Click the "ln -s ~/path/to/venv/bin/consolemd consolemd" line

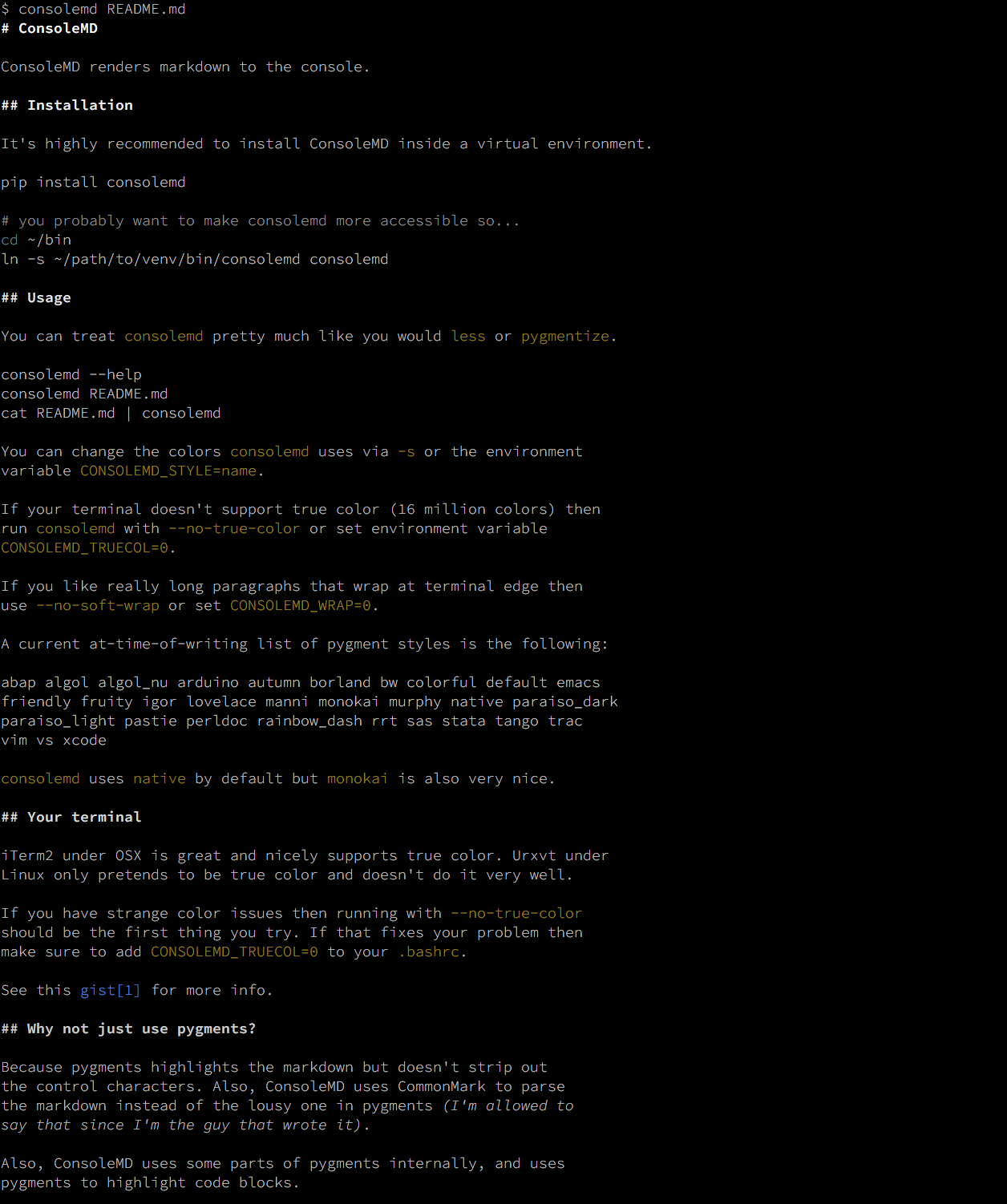(195, 259)
